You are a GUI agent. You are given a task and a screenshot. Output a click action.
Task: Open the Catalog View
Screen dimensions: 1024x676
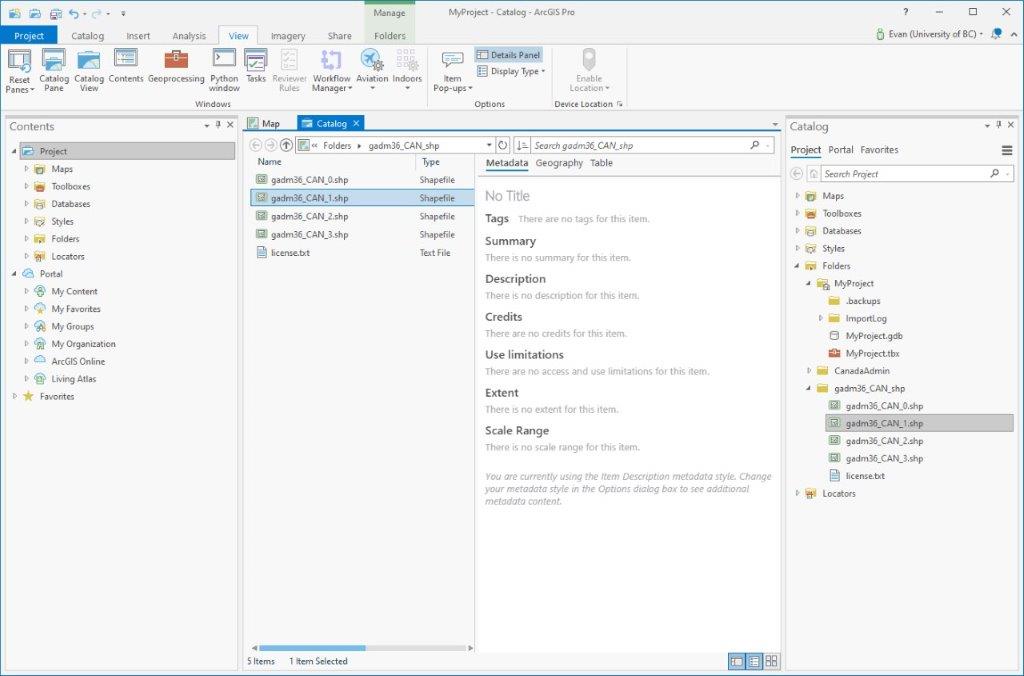coord(89,71)
